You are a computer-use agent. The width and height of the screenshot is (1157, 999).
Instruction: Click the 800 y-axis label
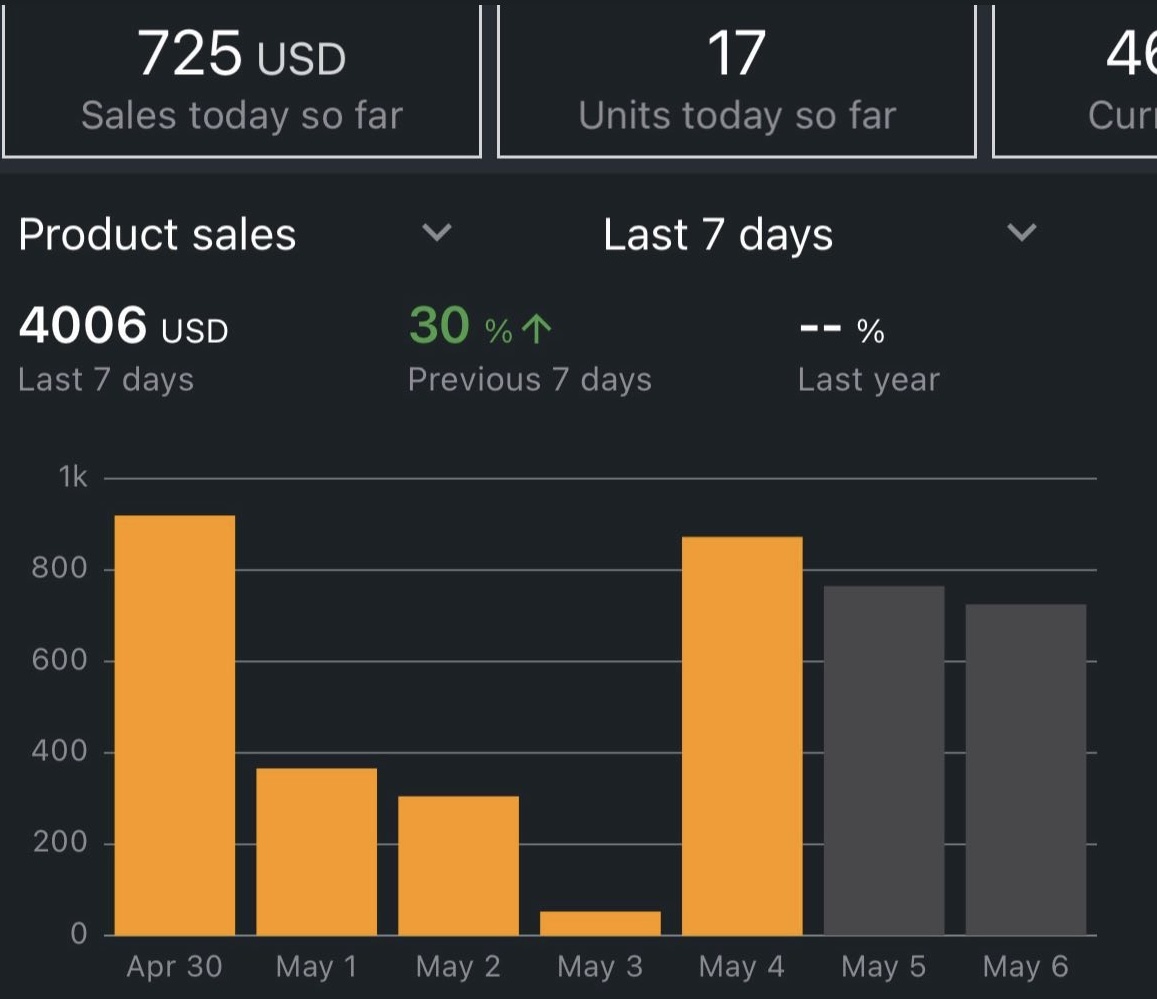tap(60, 569)
